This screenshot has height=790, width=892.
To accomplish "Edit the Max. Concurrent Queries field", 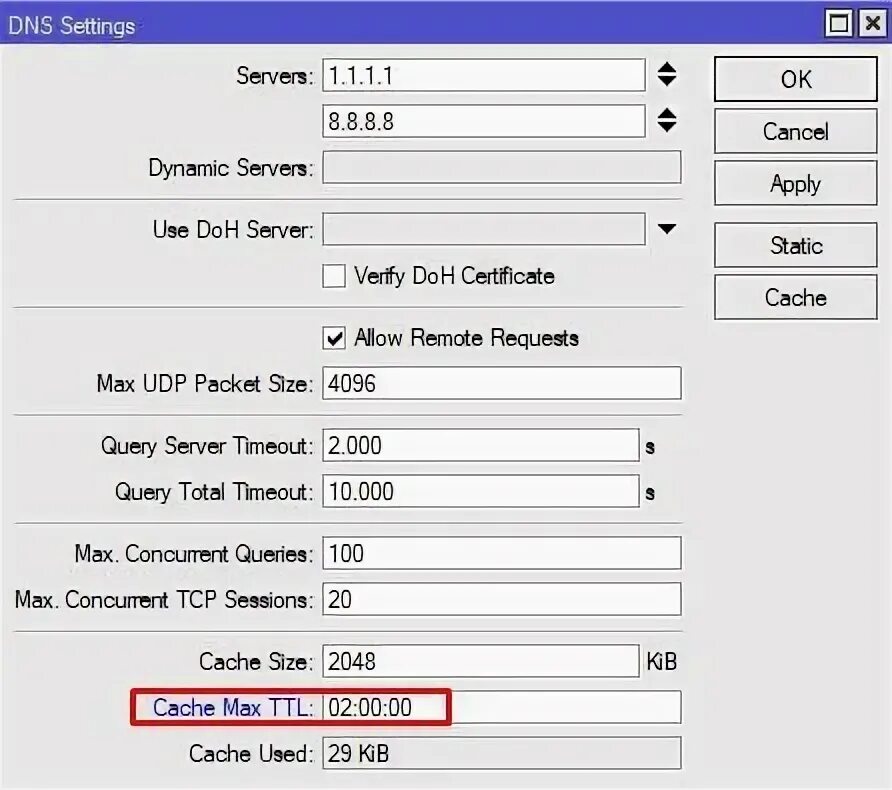I will tap(502, 553).
